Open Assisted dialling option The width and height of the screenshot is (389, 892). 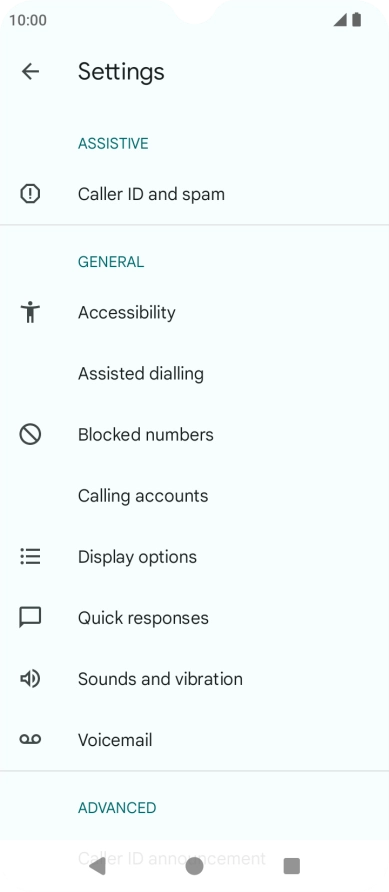194,374
